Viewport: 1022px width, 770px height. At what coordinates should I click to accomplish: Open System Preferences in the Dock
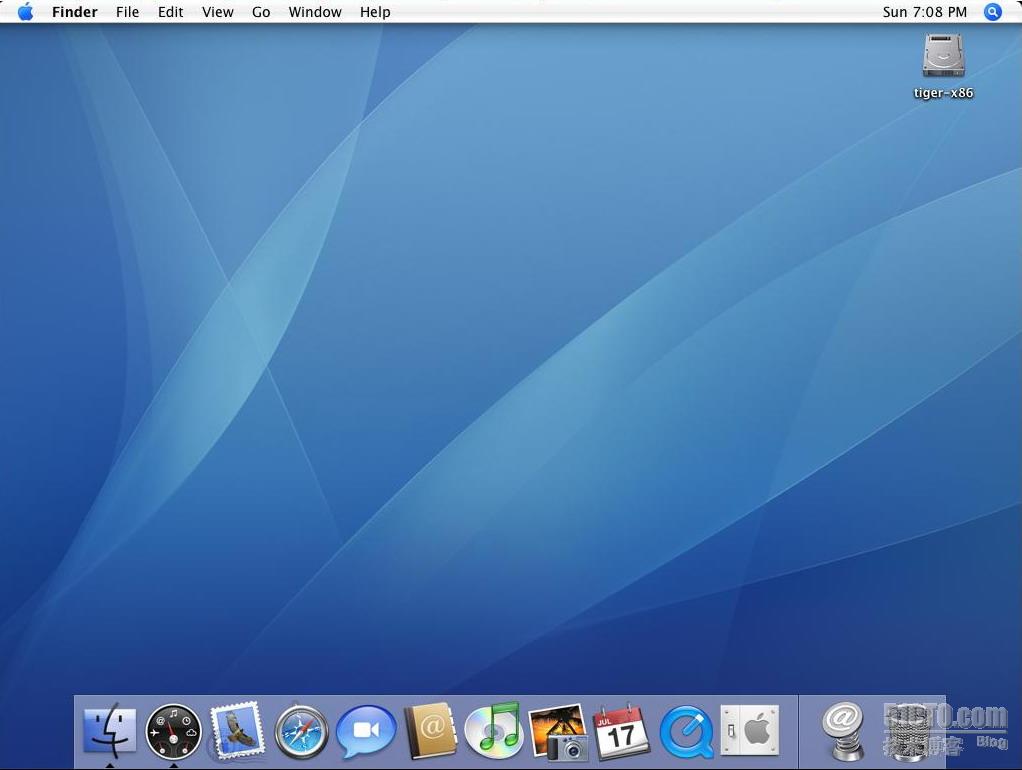click(x=750, y=730)
